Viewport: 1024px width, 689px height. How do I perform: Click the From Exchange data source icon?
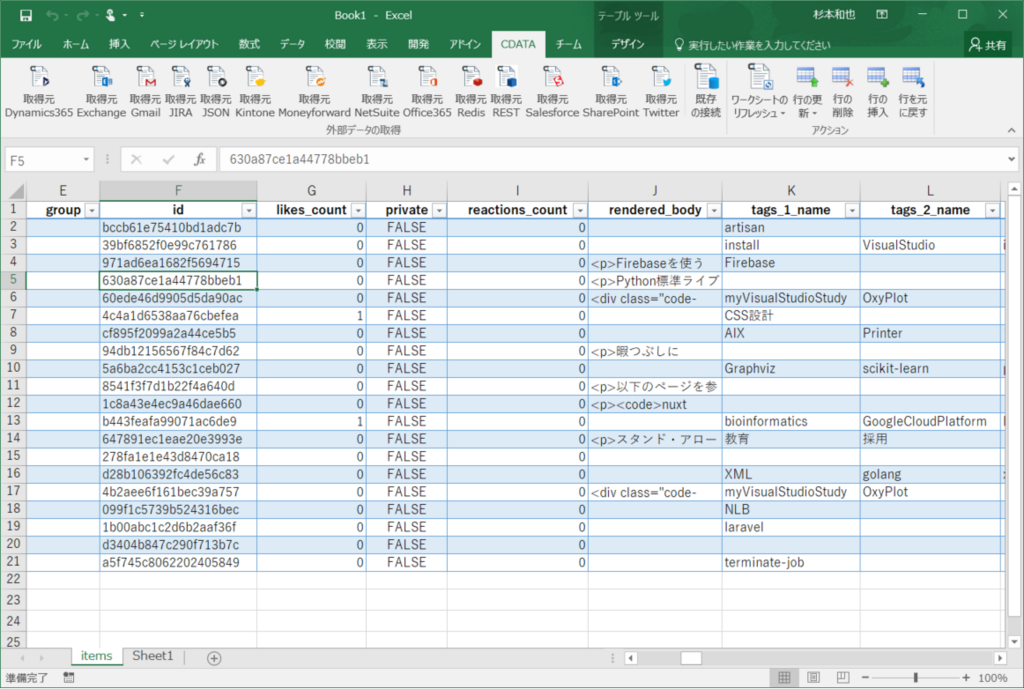[101, 91]
